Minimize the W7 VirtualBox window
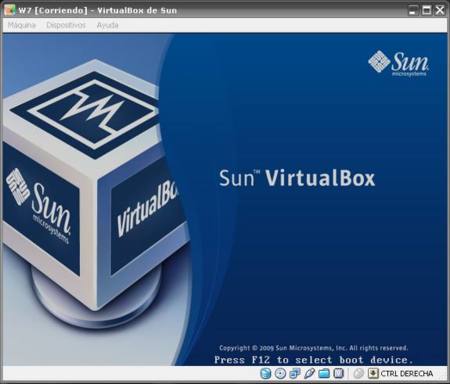 (x=413, y=10)
